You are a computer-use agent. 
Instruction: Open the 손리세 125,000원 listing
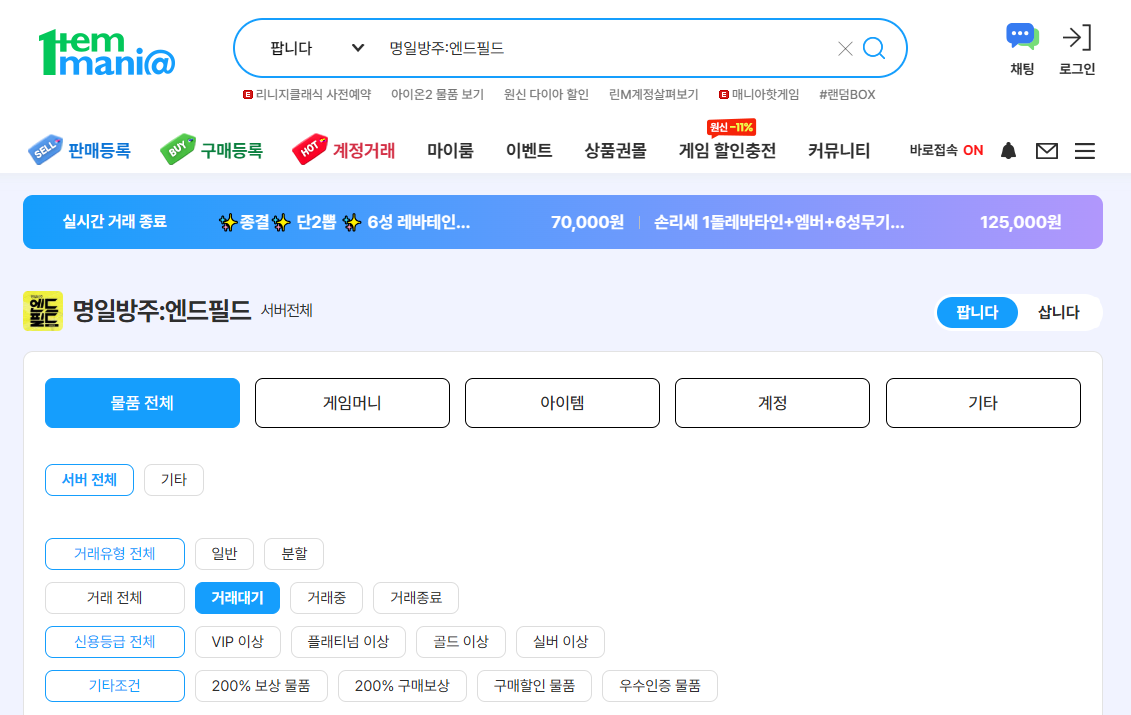pos(857,222)
